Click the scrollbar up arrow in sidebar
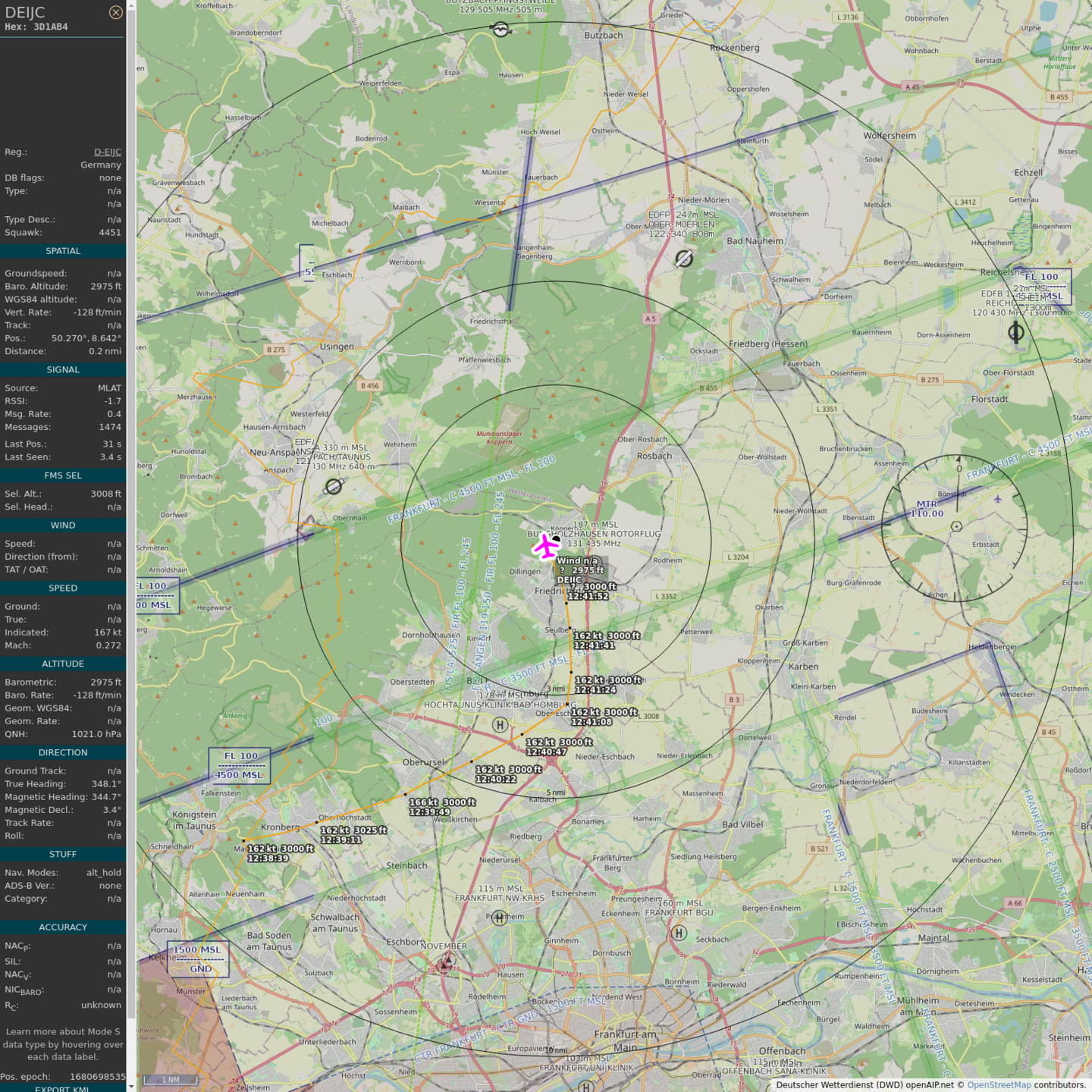 [x=131, y=5]
